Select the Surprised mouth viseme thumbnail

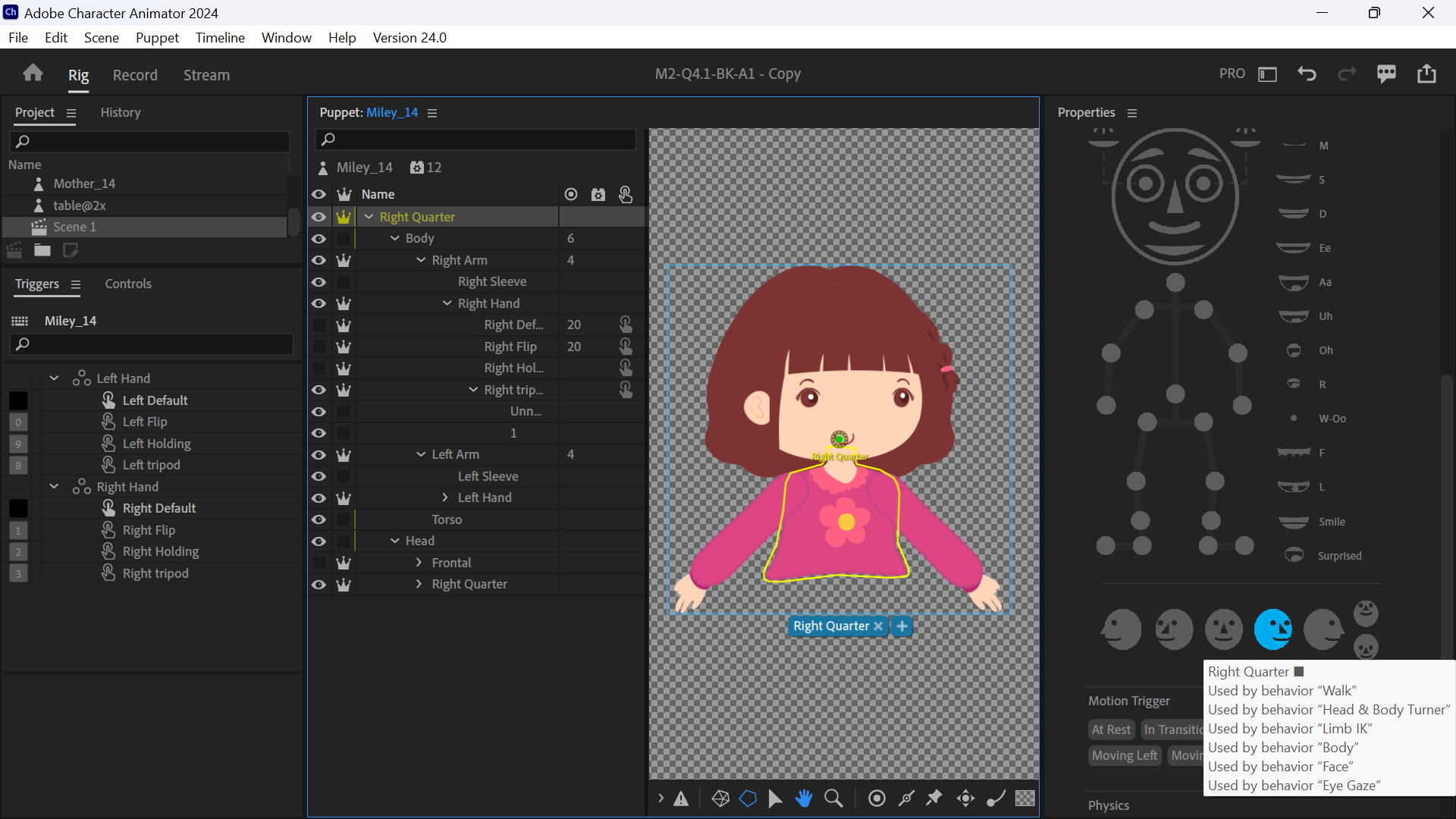(x=1294, y=555)
